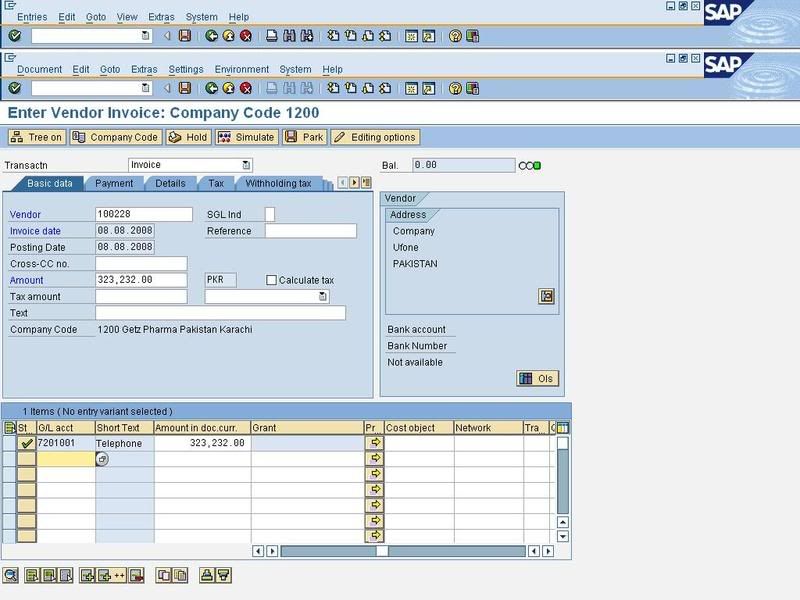Click the Park button
This screenshot has width=800, height=600.
click(304, 137)
